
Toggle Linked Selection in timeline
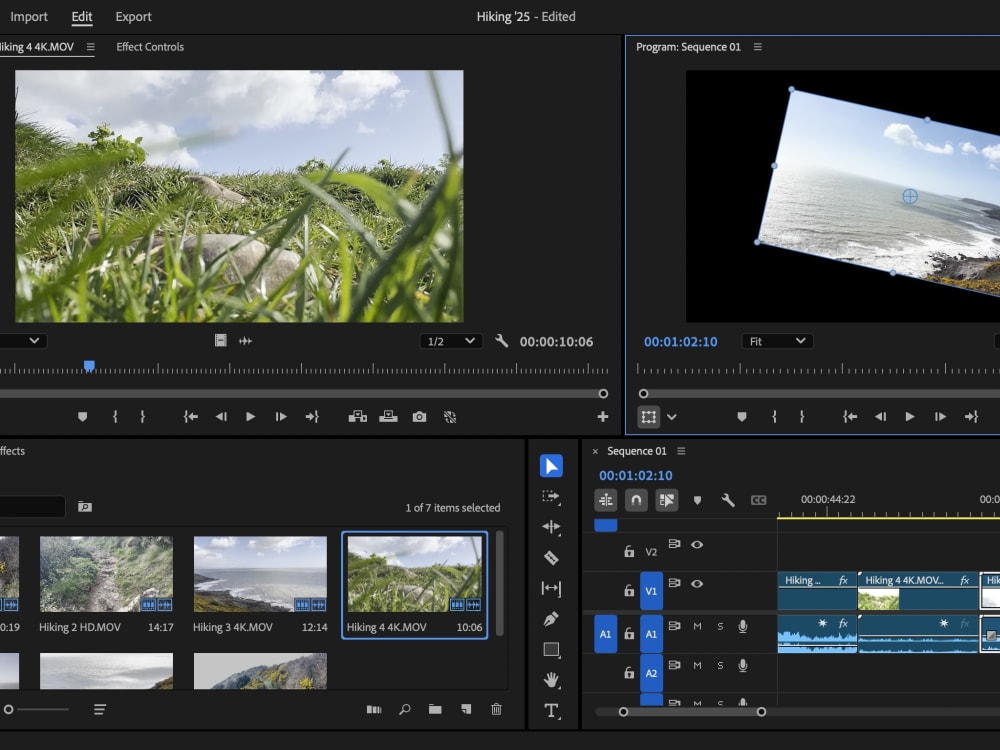pos(666,500)
